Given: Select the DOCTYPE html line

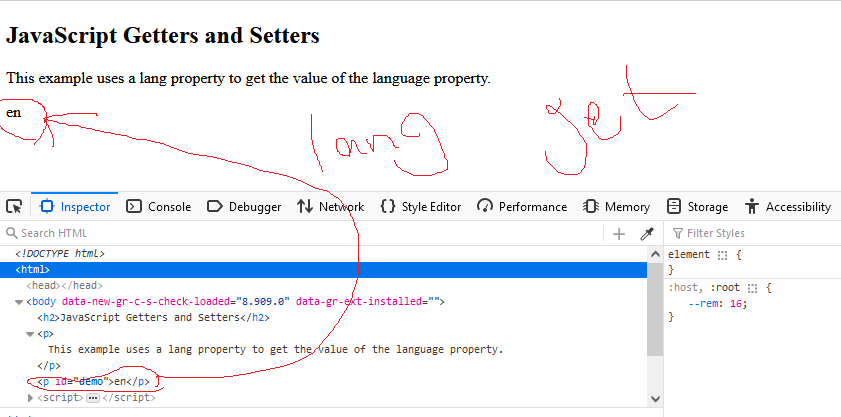Looking at the screenshot, I should pos(60,254).
